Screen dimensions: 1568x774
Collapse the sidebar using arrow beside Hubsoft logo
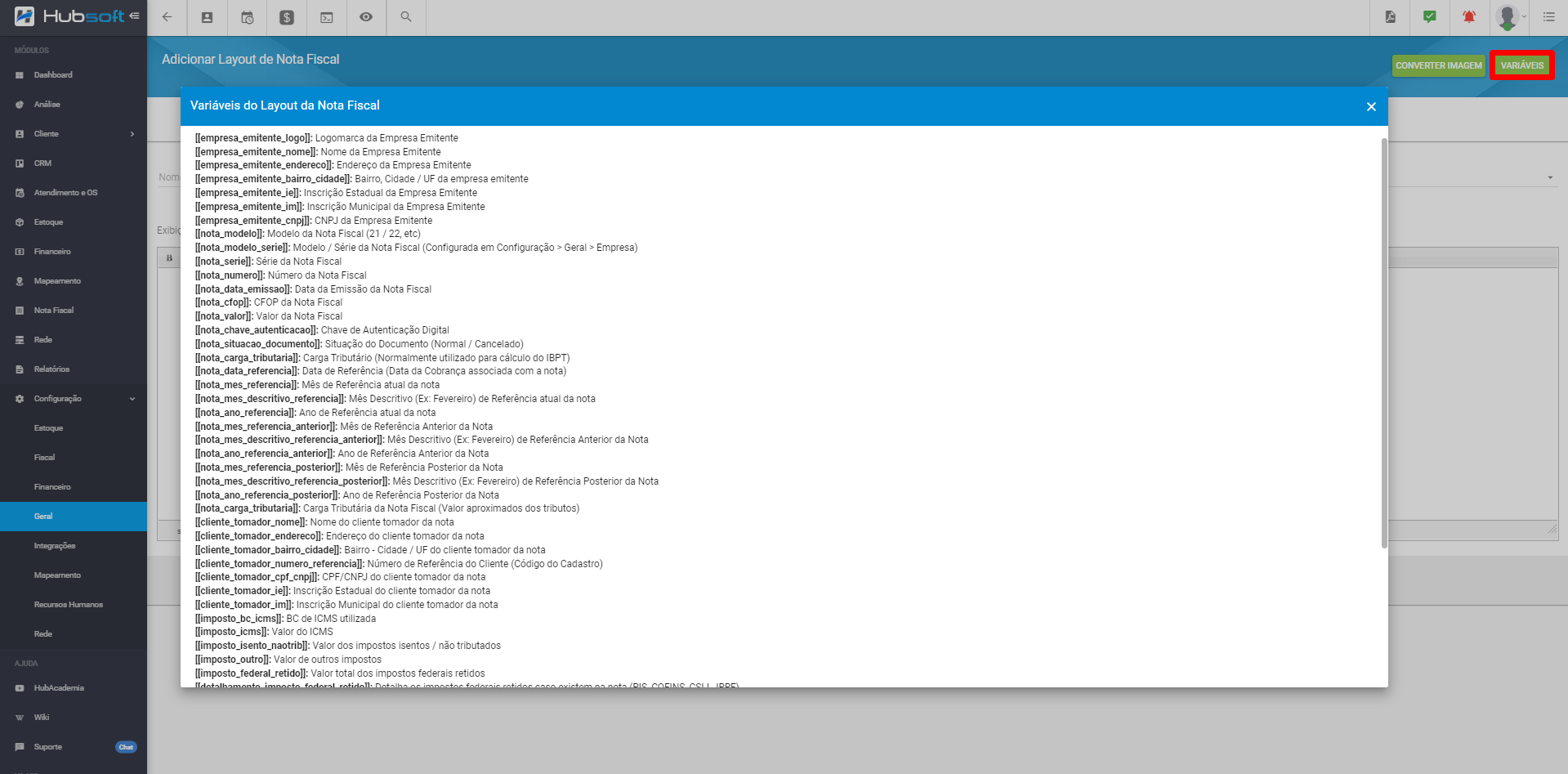133,16
